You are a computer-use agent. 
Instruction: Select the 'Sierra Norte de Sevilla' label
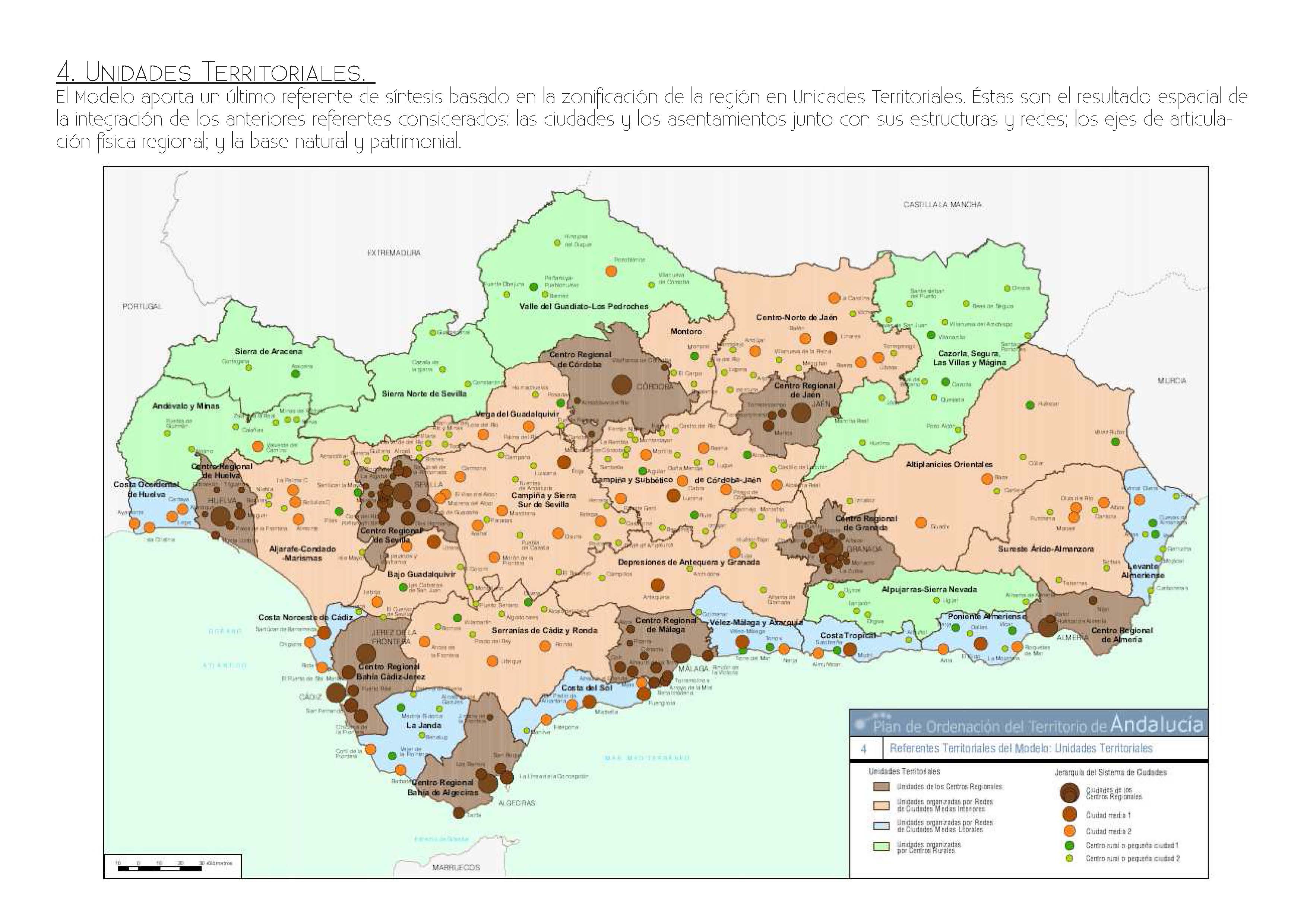click(x=424, y=393)
